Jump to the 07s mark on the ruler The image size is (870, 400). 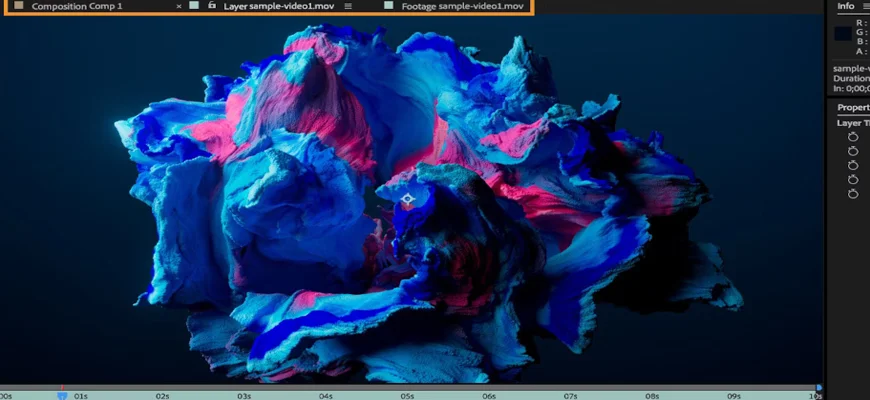tap(570, 396)
